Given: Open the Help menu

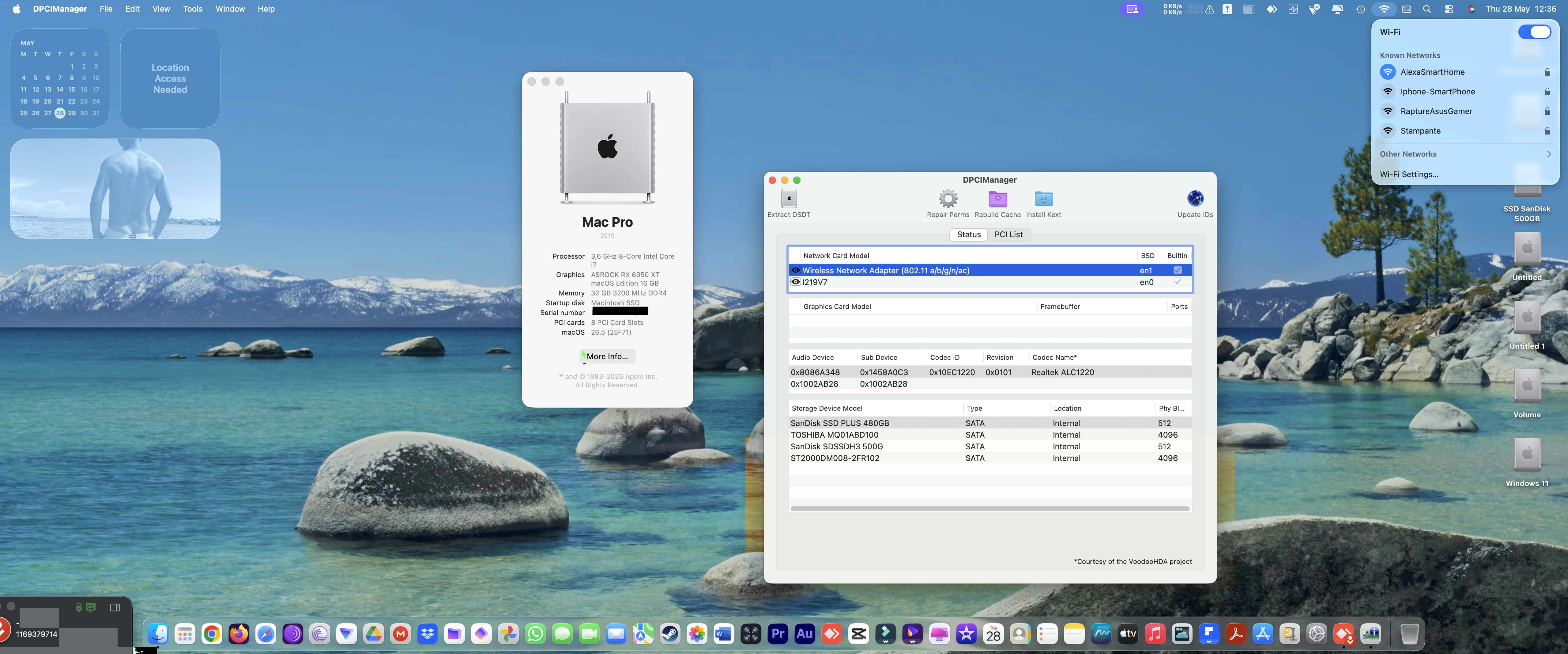Looking at the screenshot, I should [266, 9].
